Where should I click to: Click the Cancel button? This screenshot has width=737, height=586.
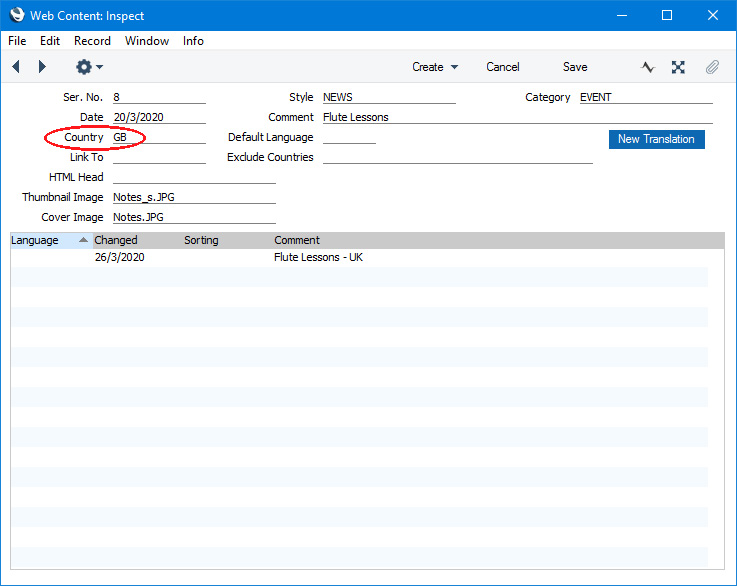[x=502, y=67]
